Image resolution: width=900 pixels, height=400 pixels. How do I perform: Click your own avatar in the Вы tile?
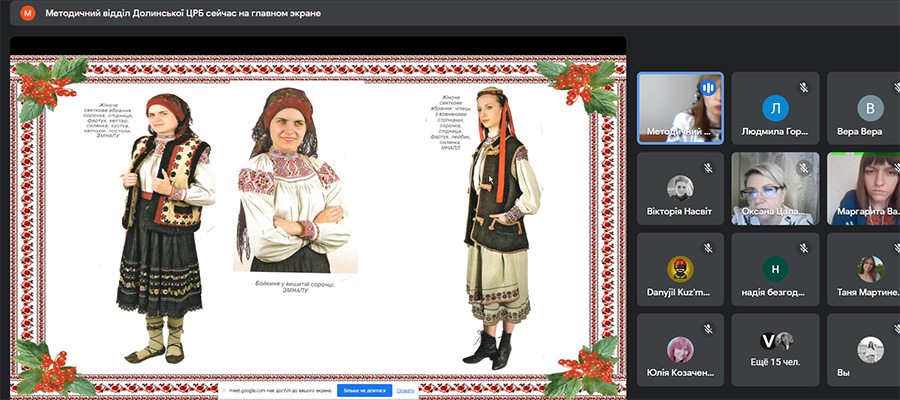click(871, 349)
